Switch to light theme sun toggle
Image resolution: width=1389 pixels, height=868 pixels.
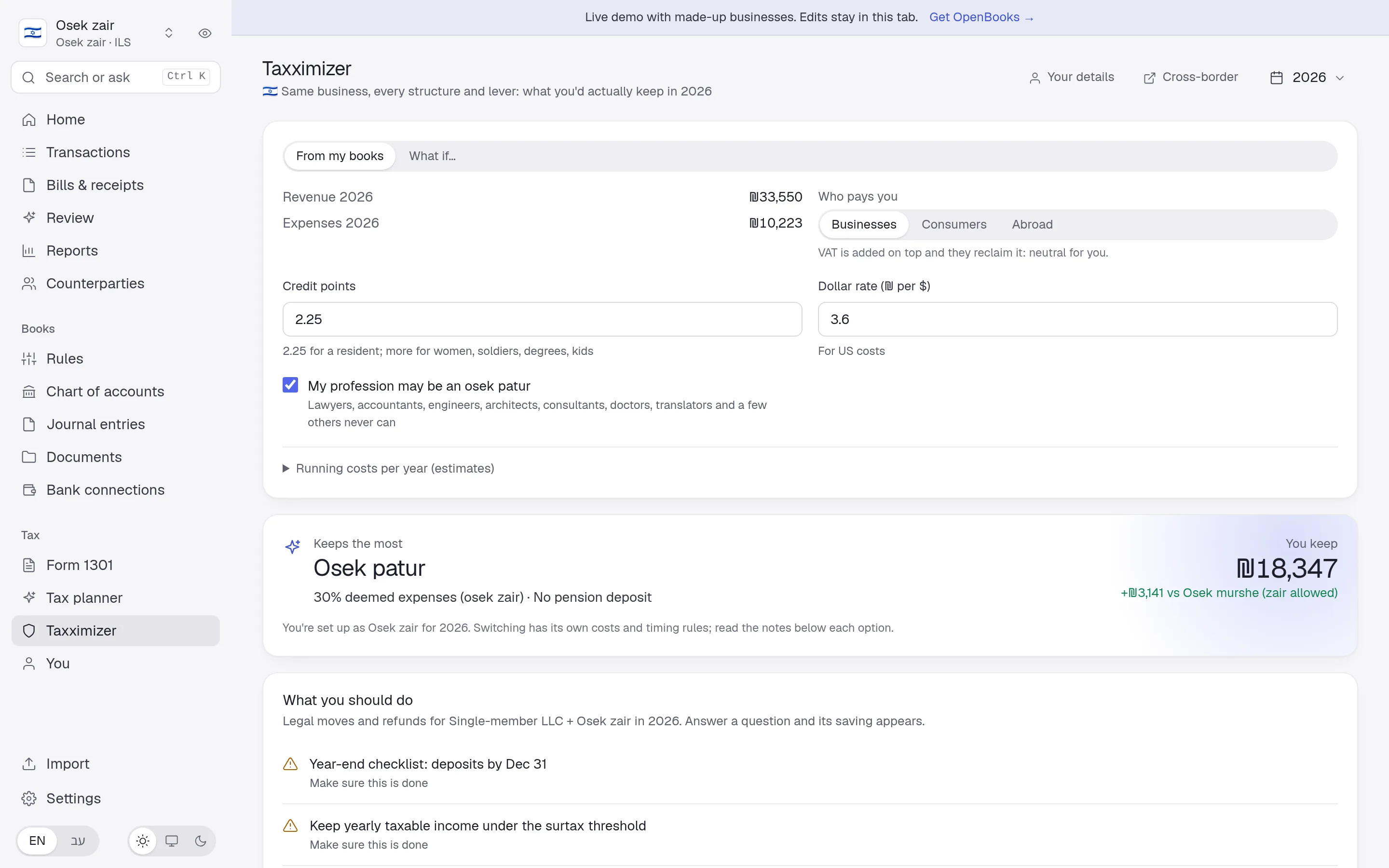click(143, 841)
